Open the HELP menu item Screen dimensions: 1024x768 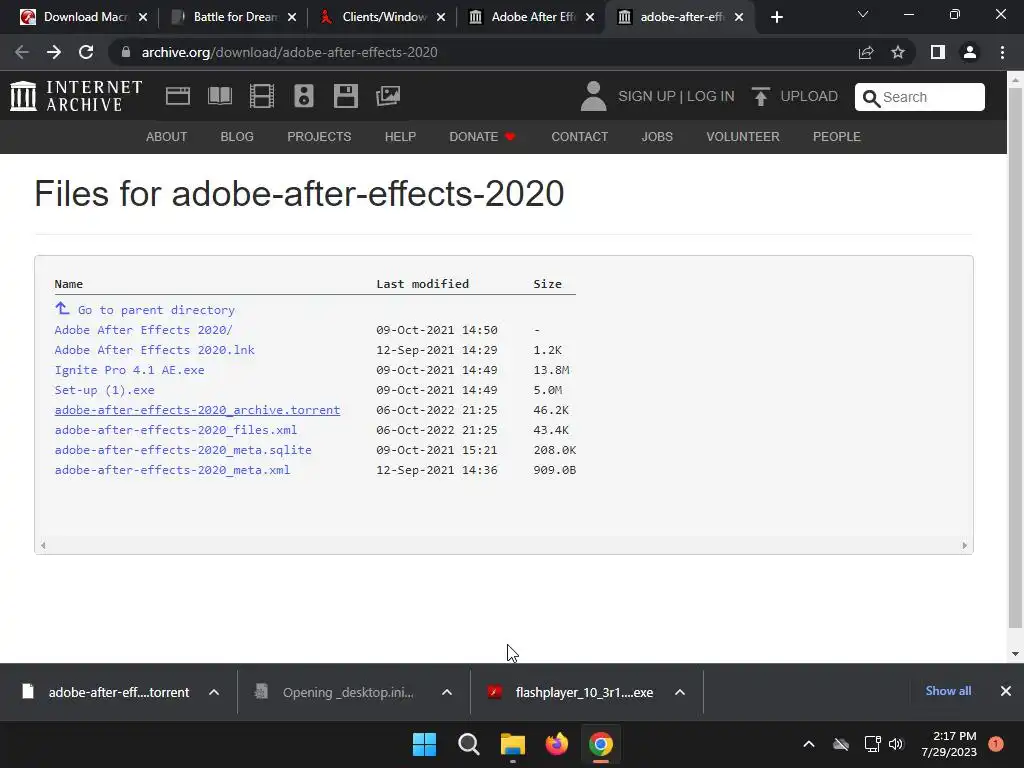pyautogui.click(x=400, y=136)
